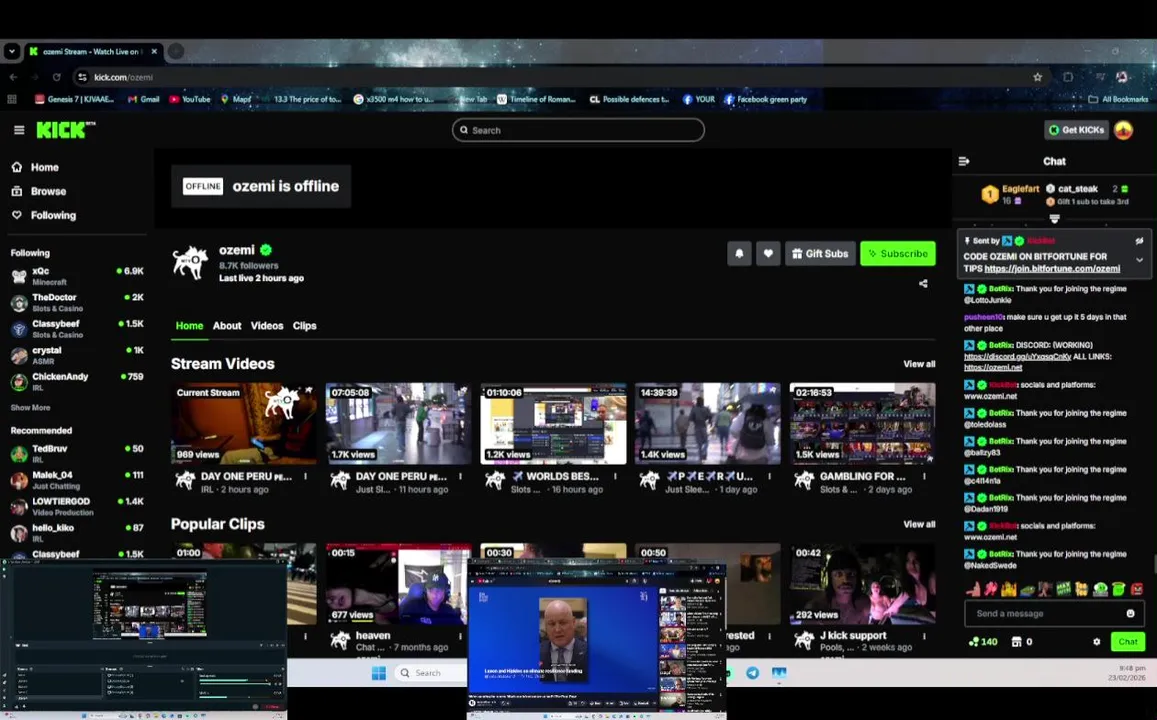Switch to the Videos tab
This screenshot has height=720, width=1157.
coord(266,325)
